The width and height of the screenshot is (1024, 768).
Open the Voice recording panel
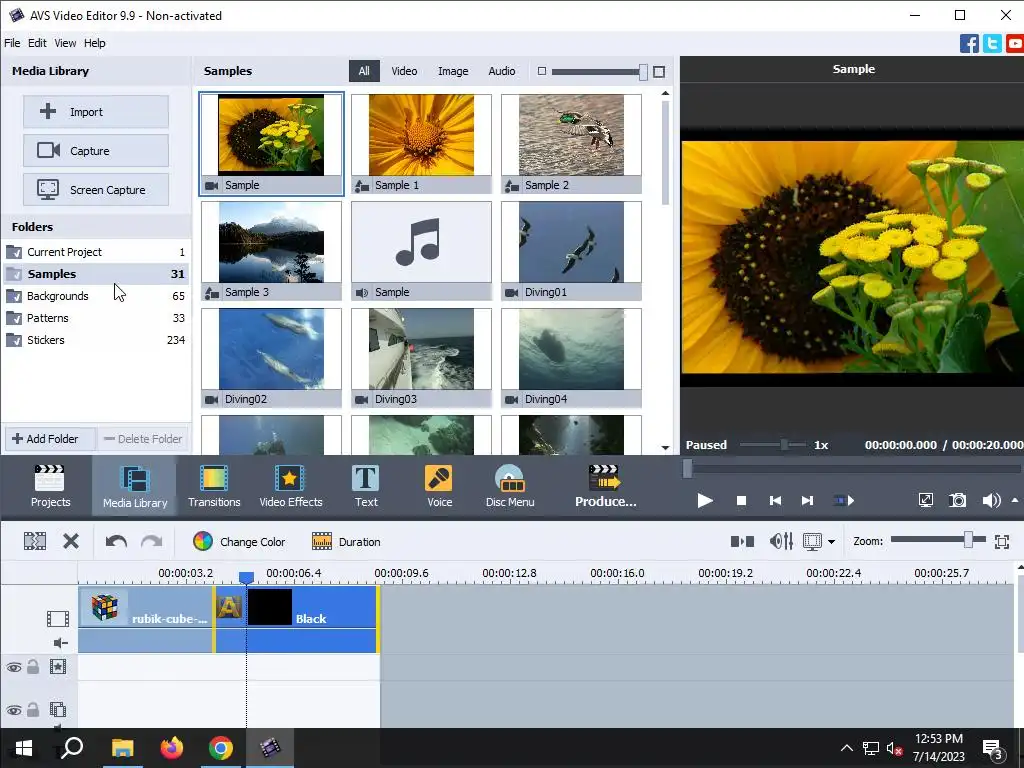(x=439, y=486)
